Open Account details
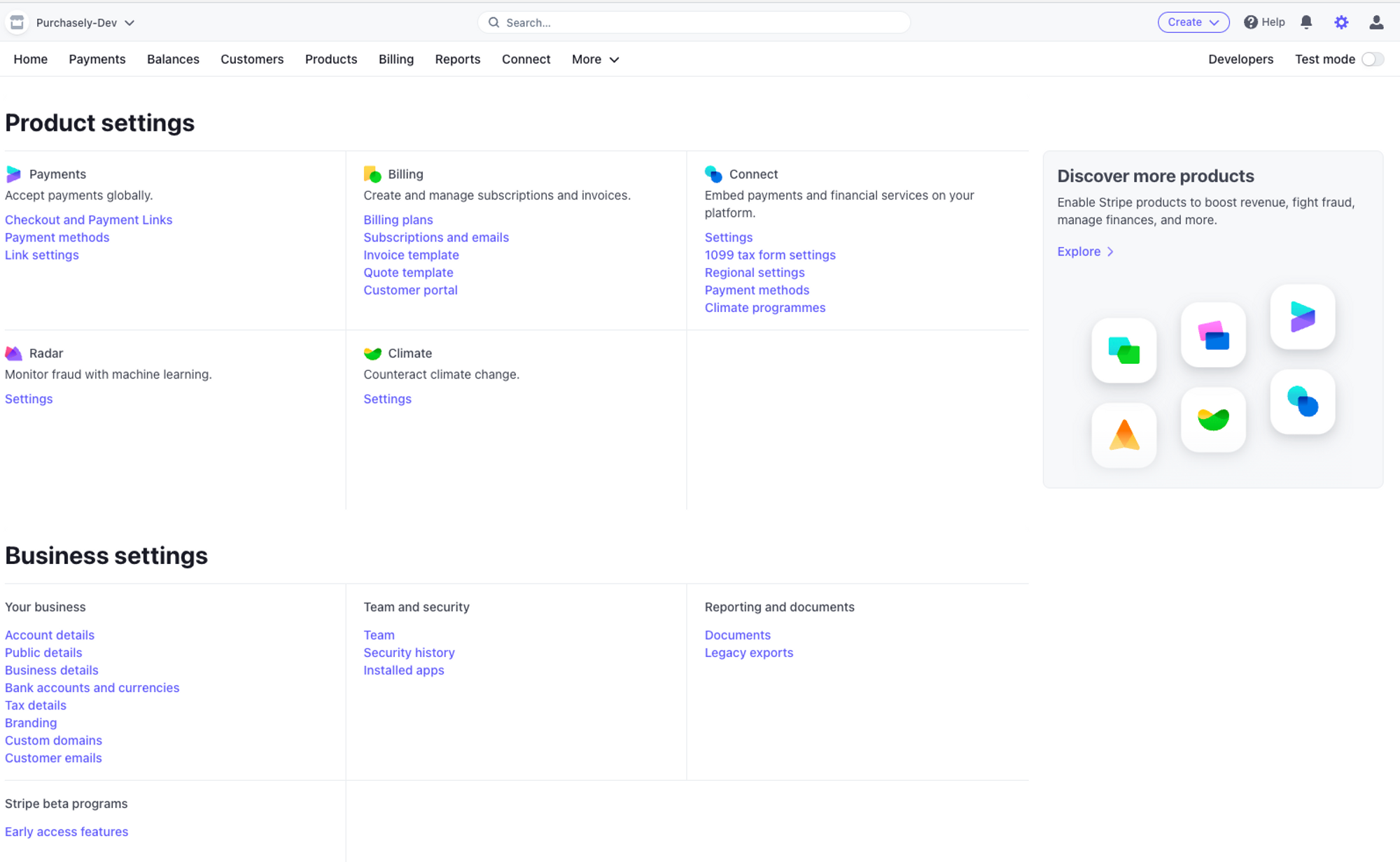The image size is (1400, 862). coord(50,635)
